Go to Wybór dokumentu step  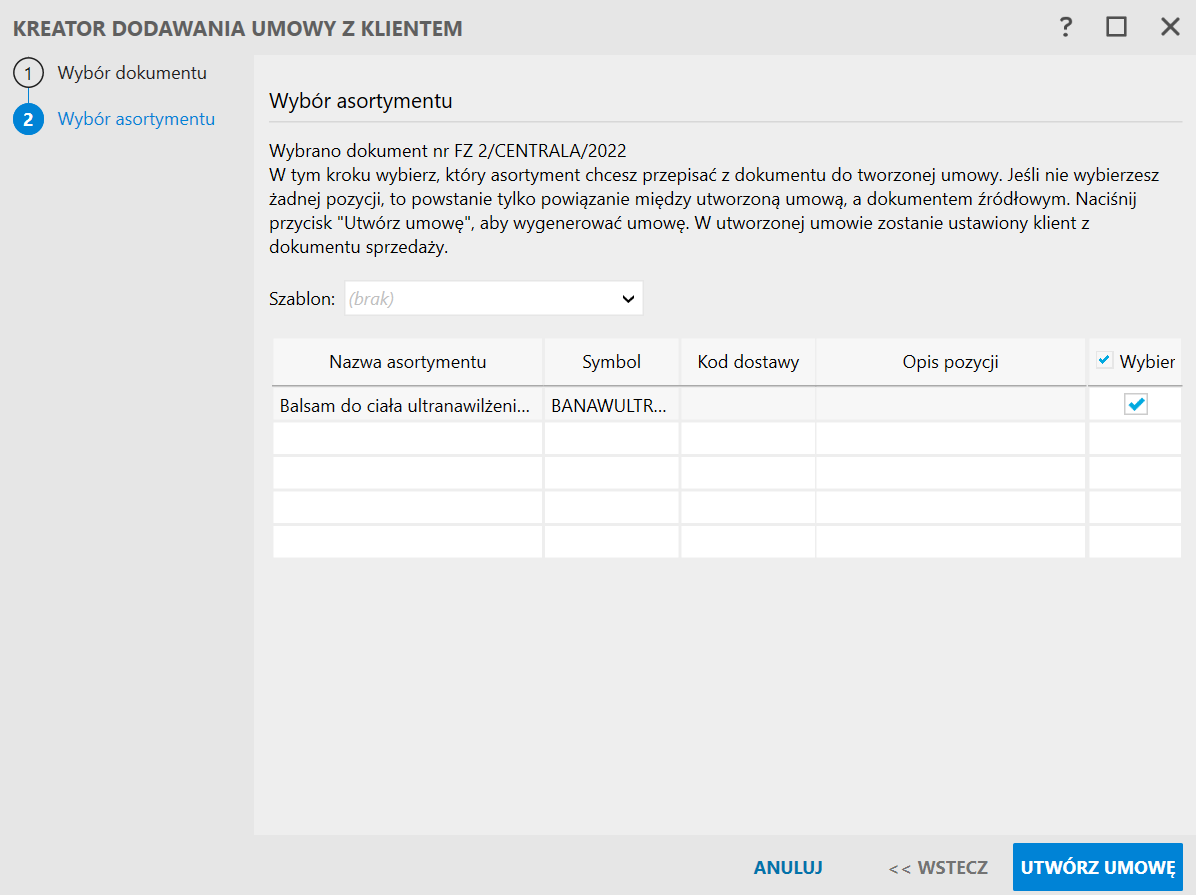pos(132,73)
